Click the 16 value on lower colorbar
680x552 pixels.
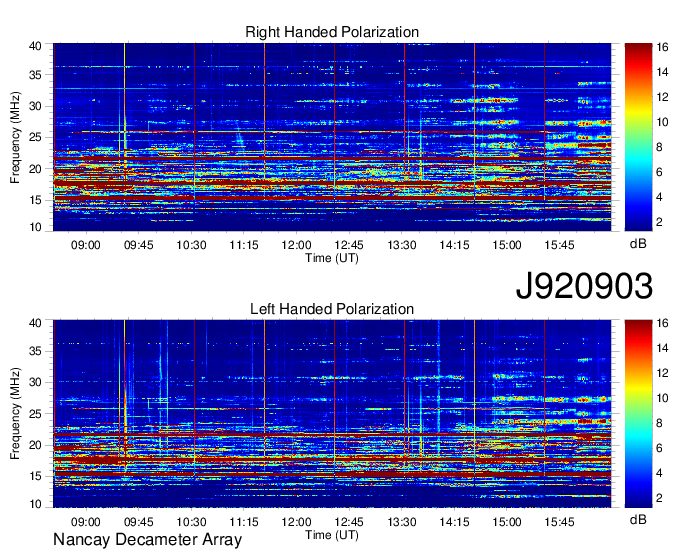(x=662, y=323)
